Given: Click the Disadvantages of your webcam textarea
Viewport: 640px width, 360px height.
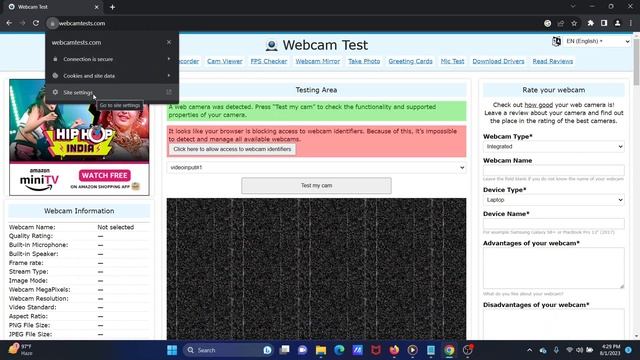Looking at the screenshot, I should tap(553, 324).
